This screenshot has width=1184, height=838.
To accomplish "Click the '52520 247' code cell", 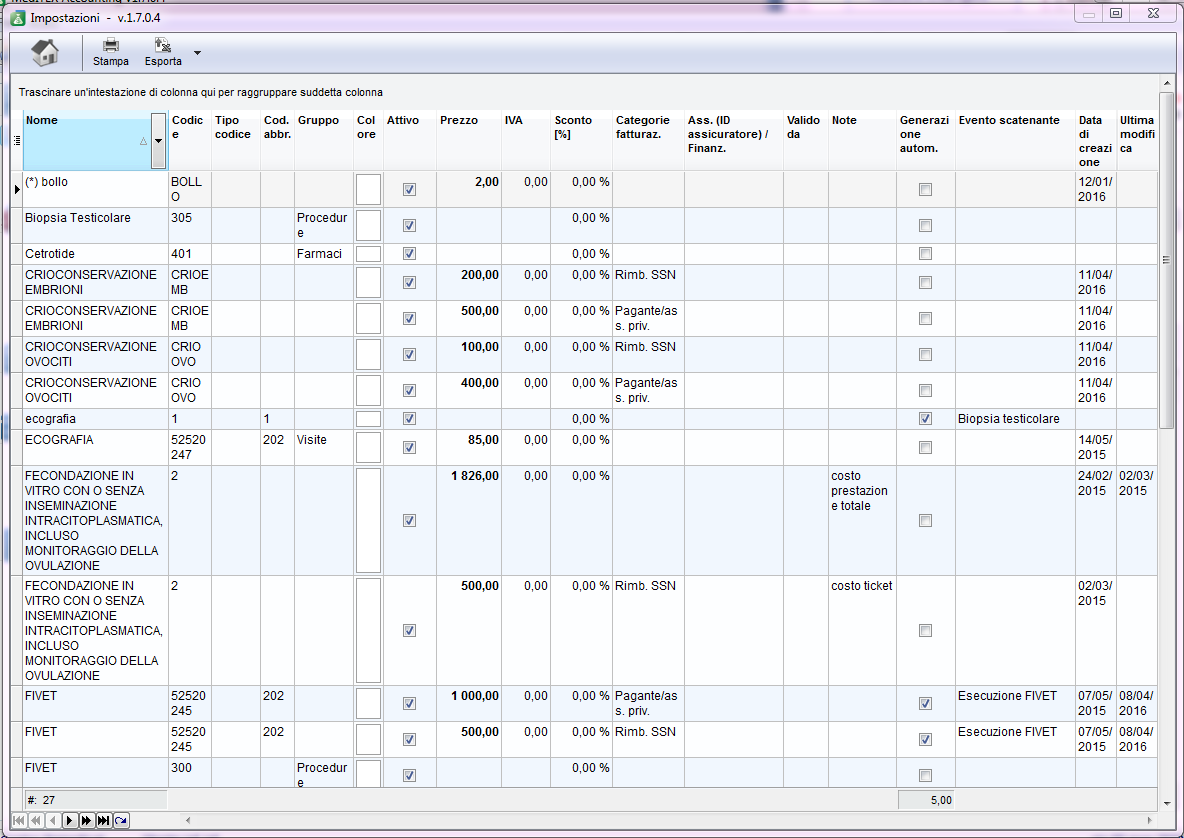I will (189, 448).
